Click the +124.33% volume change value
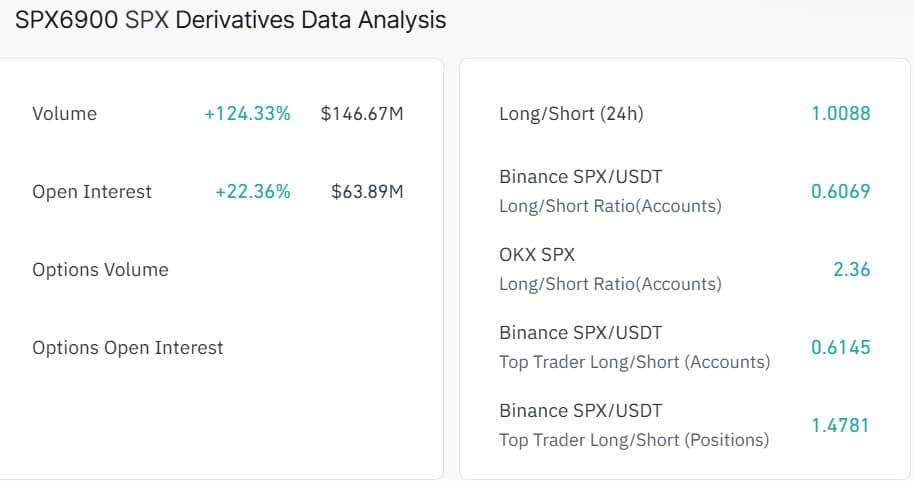 coord(247,114)
